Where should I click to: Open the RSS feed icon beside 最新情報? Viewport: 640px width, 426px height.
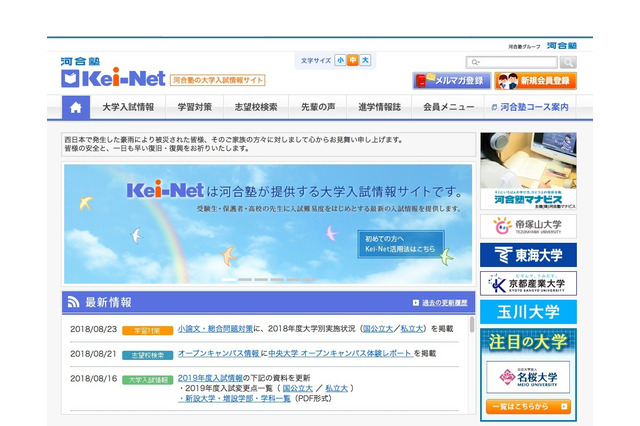pos(73,302)
